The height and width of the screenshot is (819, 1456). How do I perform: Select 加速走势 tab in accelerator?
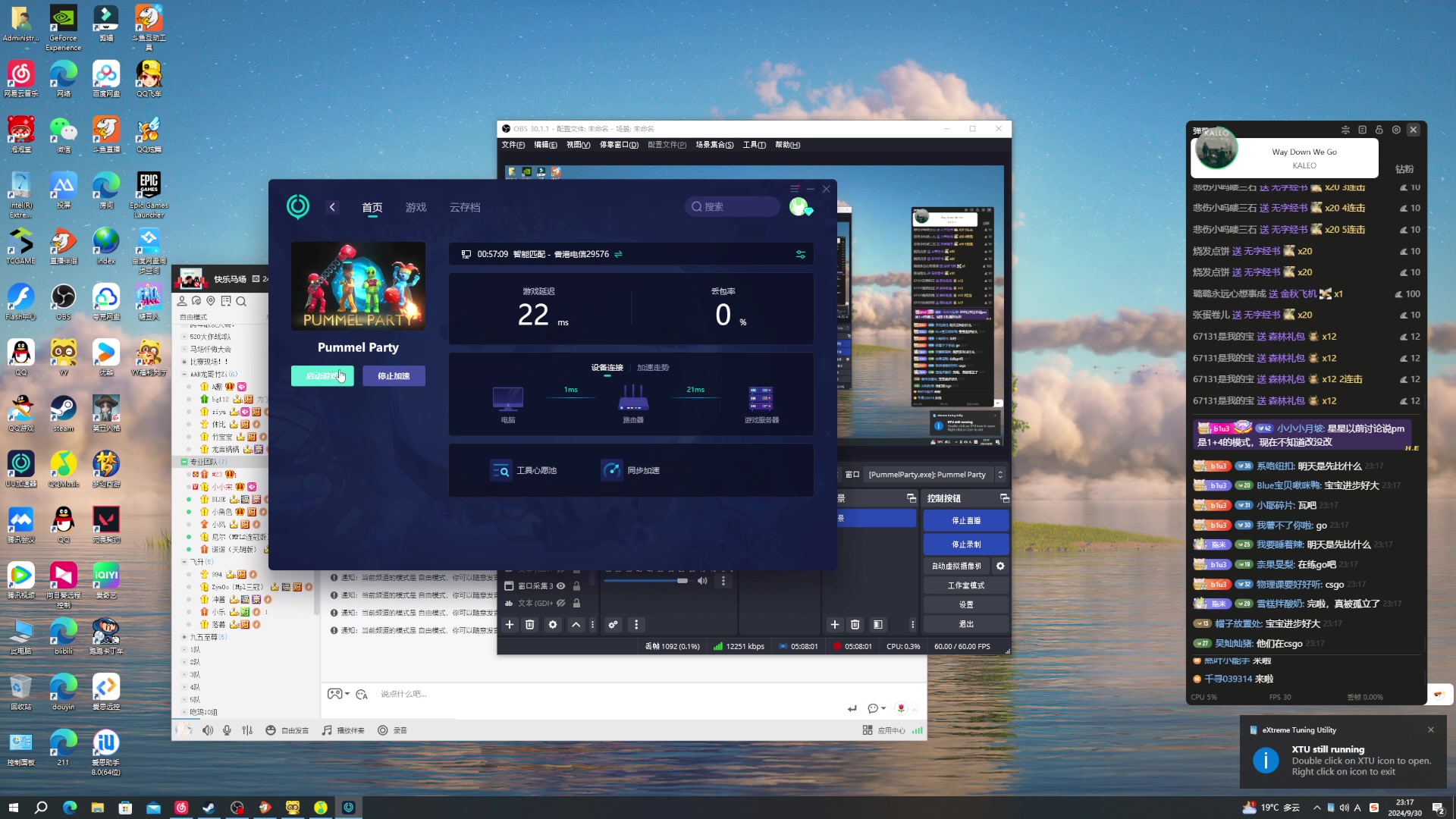pyautogui.click(x=653, y=368)
